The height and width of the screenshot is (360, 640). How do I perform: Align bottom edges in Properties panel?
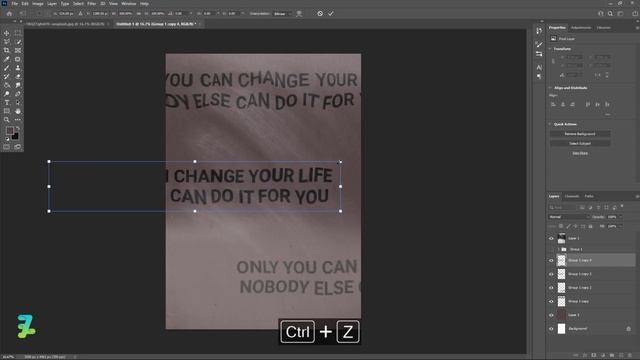(607, 104)
